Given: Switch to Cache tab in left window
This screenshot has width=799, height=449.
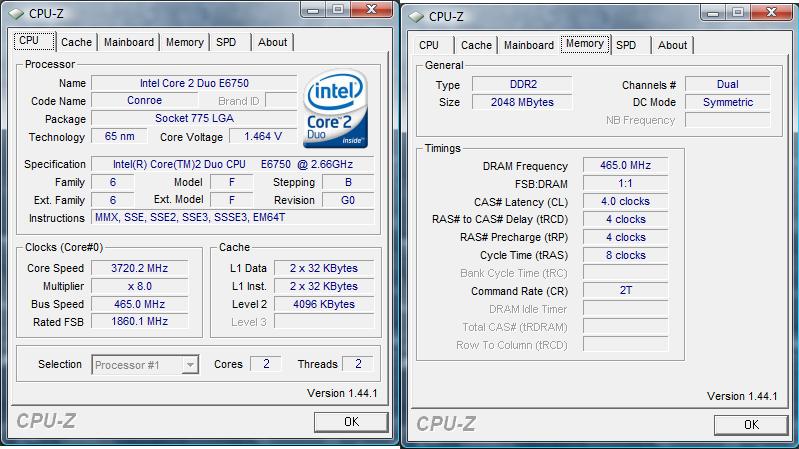Looking at the screenshot, I should [76, 42].
